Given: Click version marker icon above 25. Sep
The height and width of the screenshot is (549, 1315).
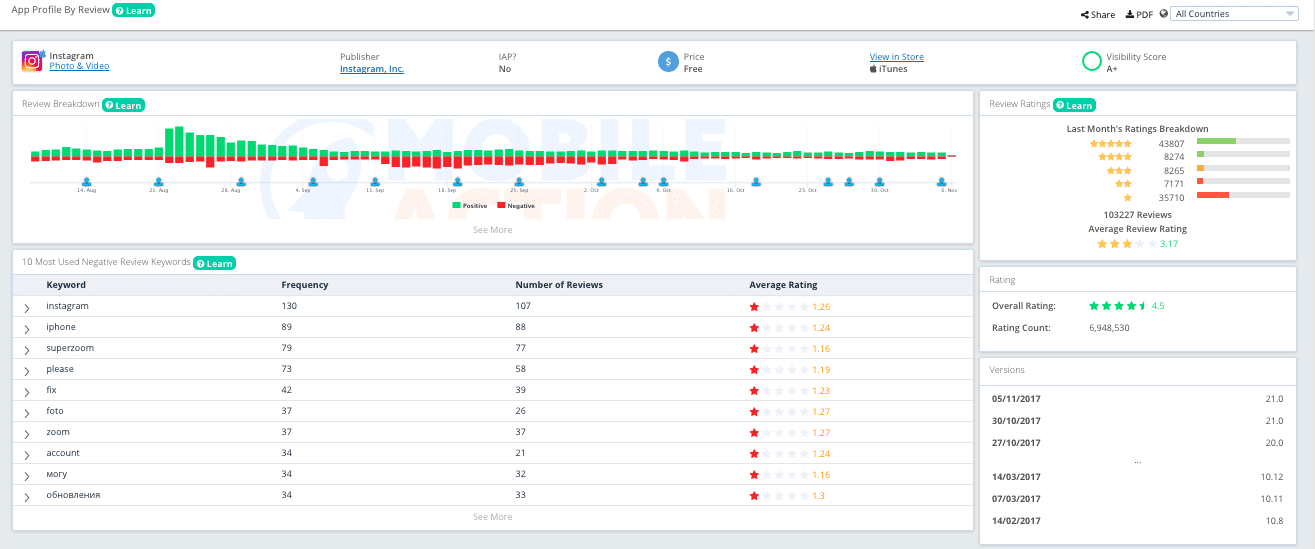Looking at the screenshot, I should tap(519, 182).
